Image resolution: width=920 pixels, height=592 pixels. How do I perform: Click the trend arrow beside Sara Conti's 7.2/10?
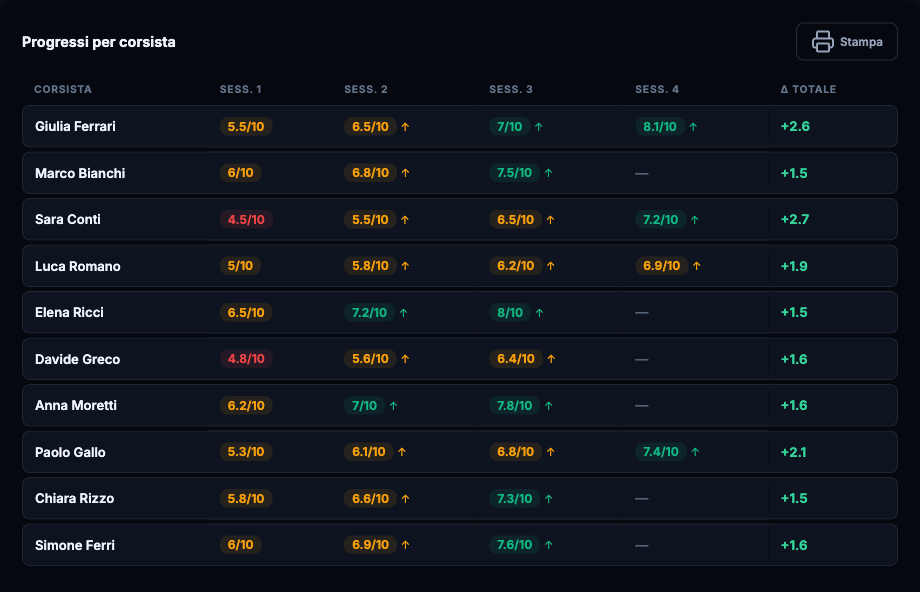[695, 220]
